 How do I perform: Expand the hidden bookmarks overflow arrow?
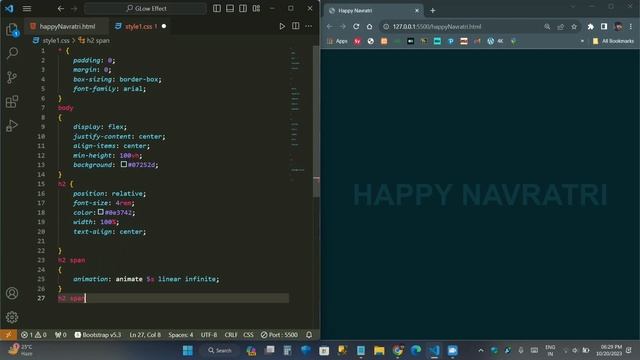(582, 41)
